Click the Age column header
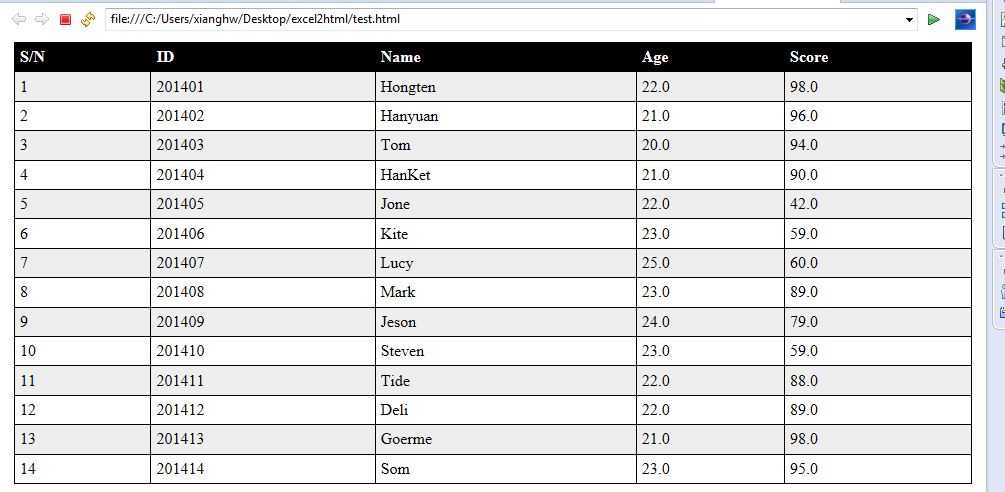 [655, 57]
